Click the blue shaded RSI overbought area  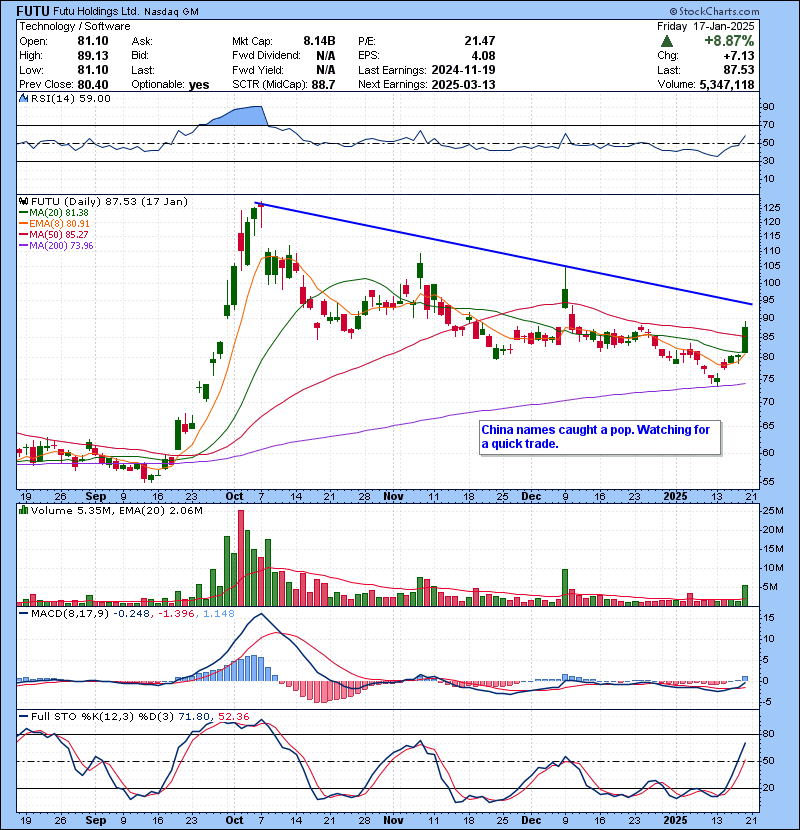click(239, 116)
